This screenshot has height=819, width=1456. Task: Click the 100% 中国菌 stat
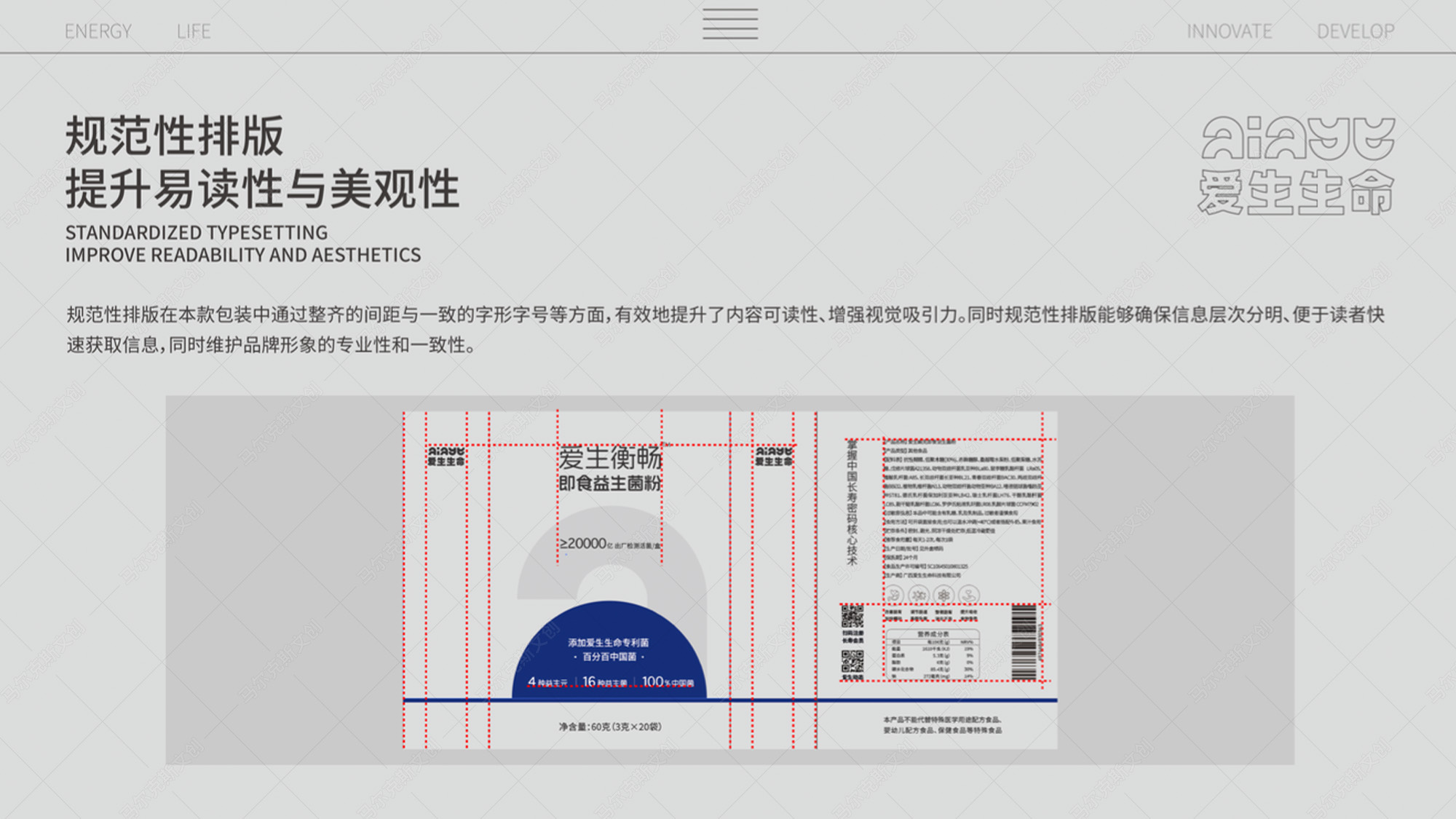pyautogui.click(x=668, y=682)
